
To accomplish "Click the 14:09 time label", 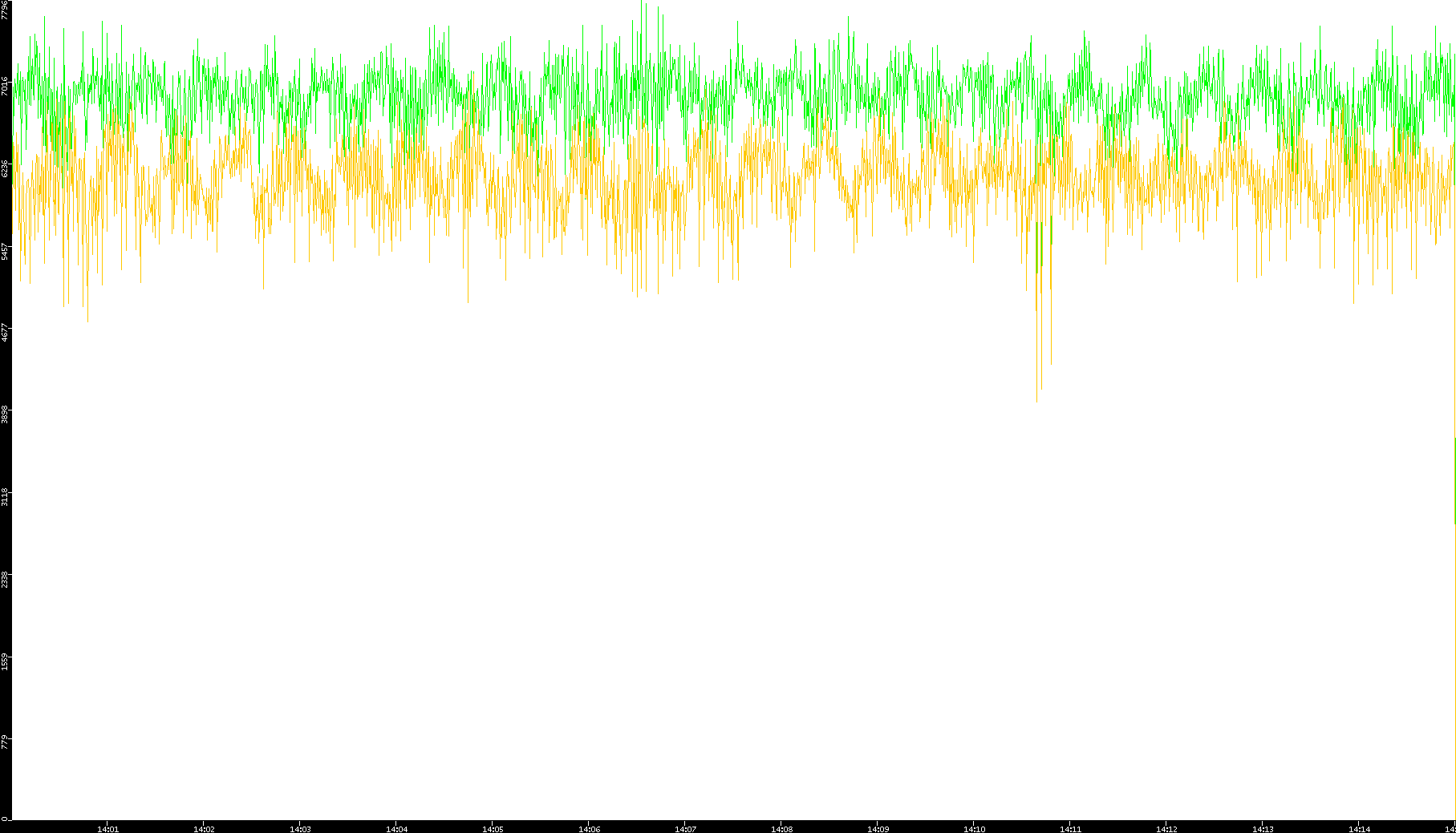I will click(878, 829).
